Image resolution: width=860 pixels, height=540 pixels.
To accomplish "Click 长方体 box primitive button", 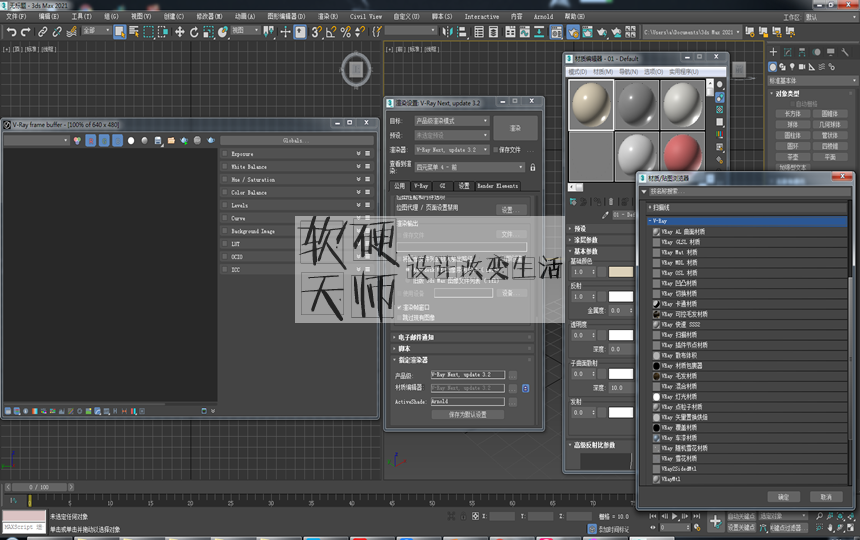I will 792,114.
